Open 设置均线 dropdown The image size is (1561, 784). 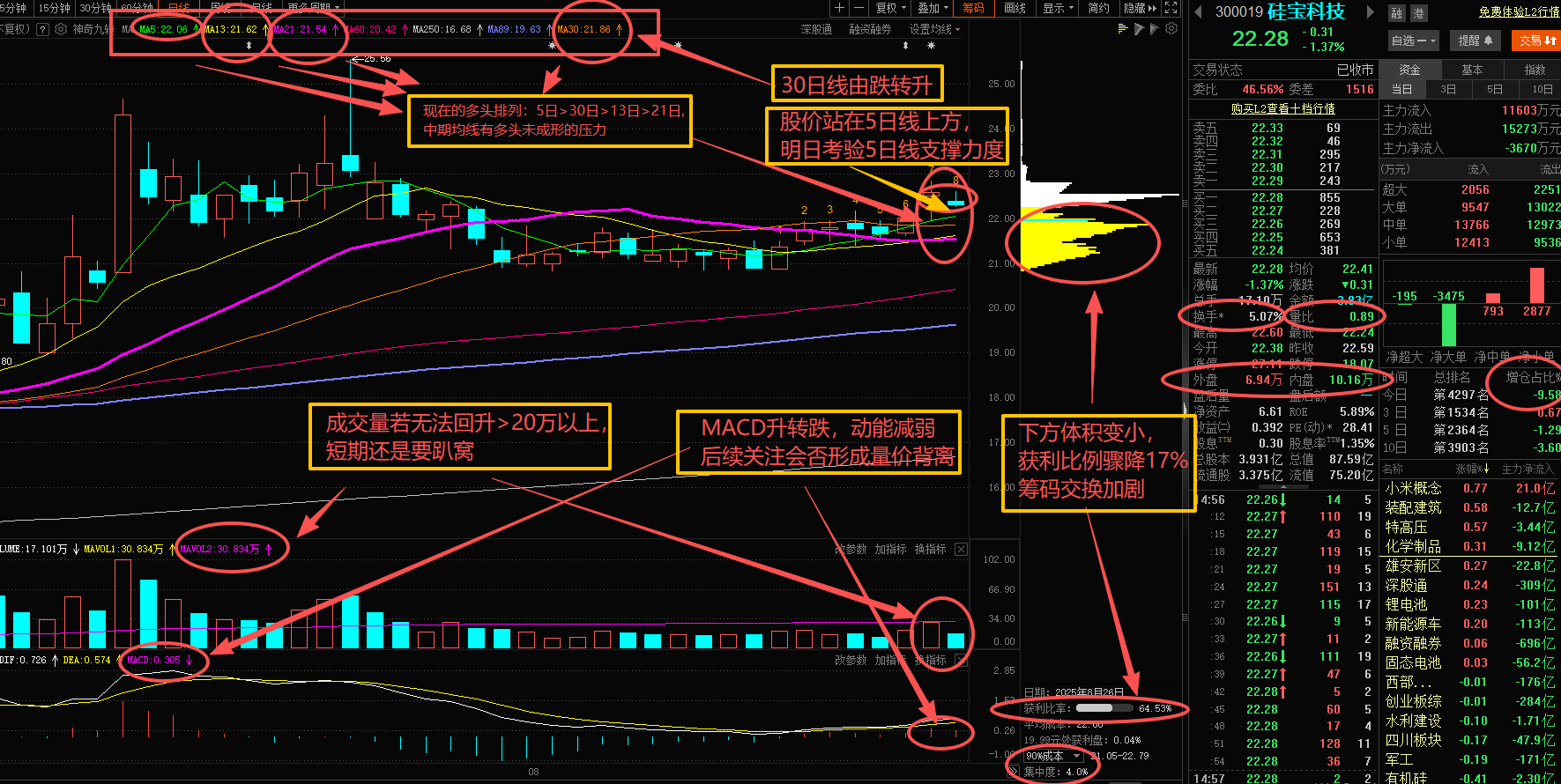(x=934, y=29)
